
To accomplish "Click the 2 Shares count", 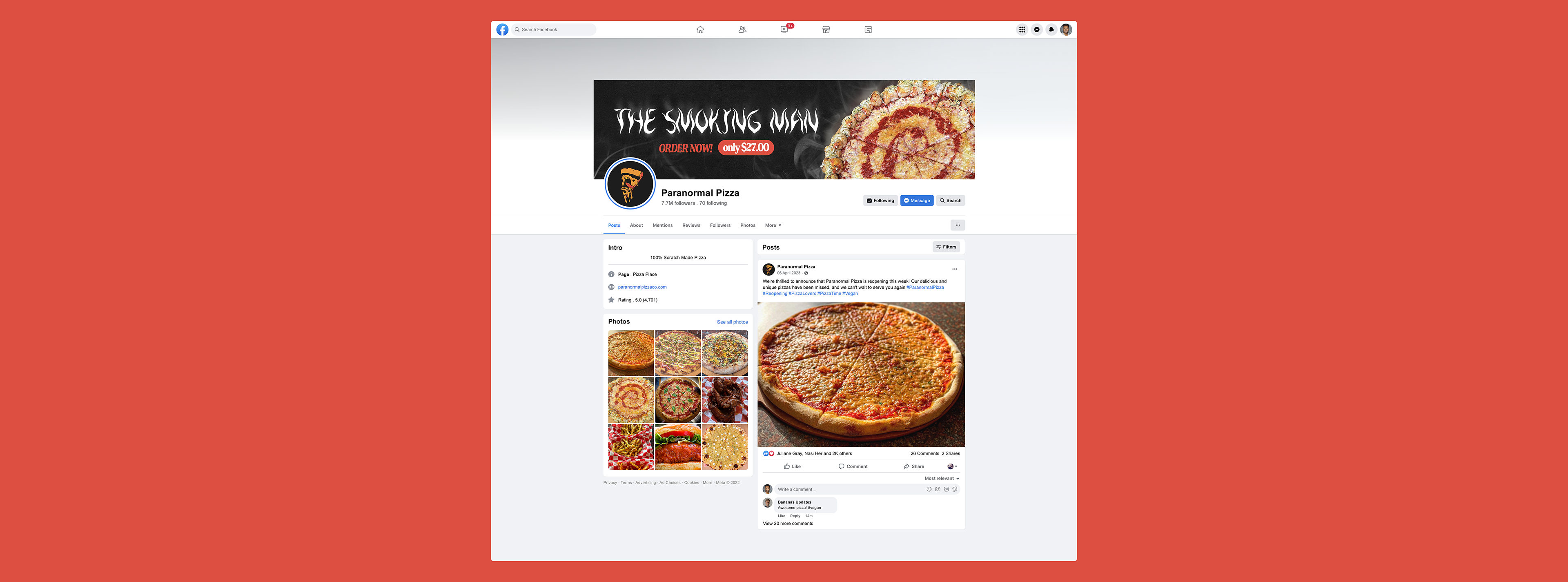I will tap(951, 453).
